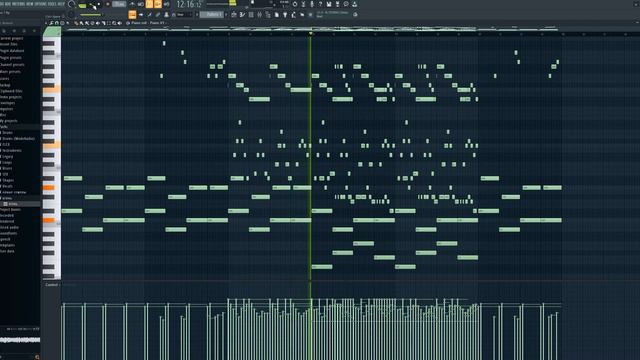This screenshot has width=640, height=360.
Task: Select the Paint brush tool in piano roll
Action: point(82,23)
